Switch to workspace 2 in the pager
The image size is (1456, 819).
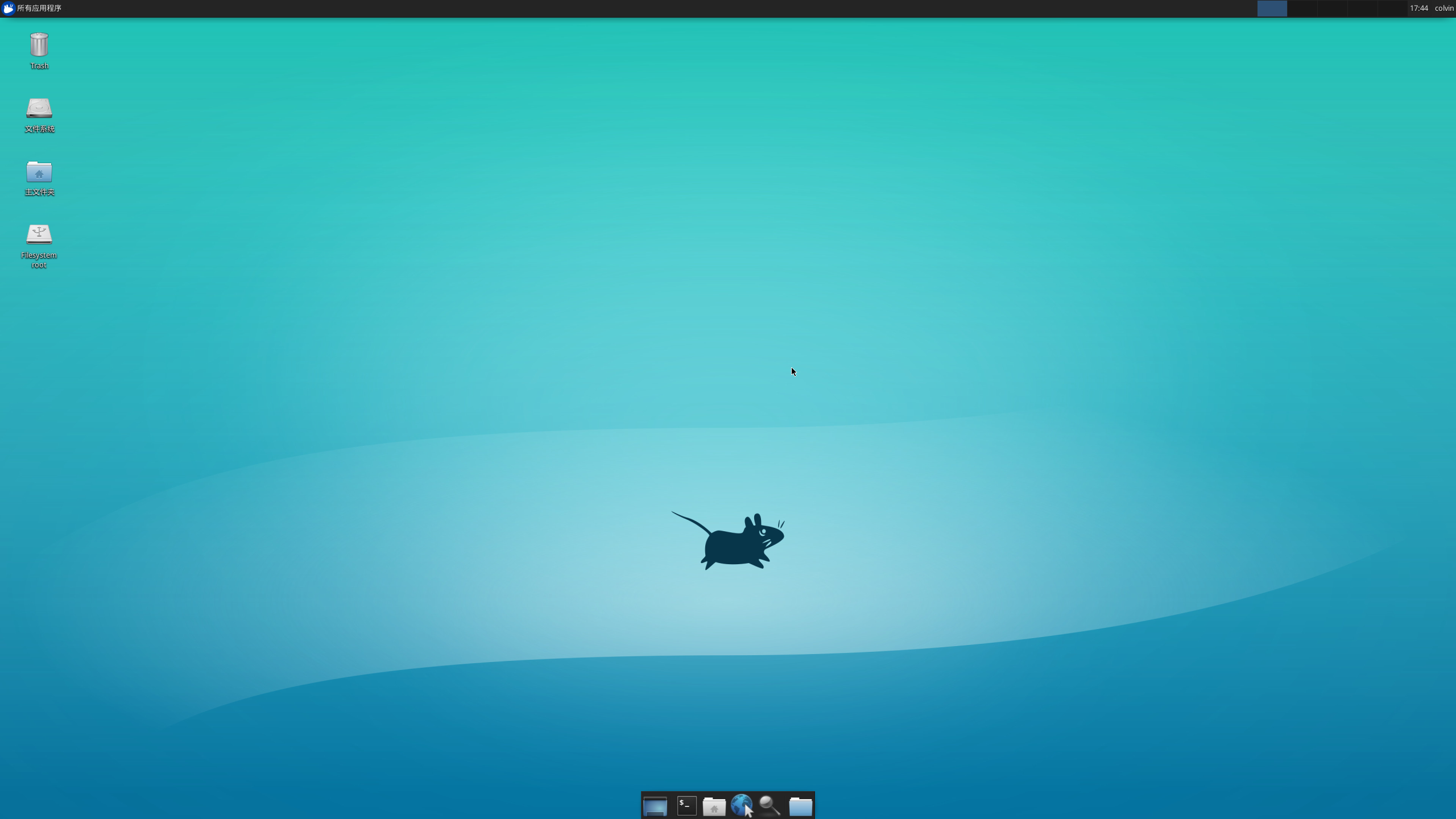tap(1302, 8)
